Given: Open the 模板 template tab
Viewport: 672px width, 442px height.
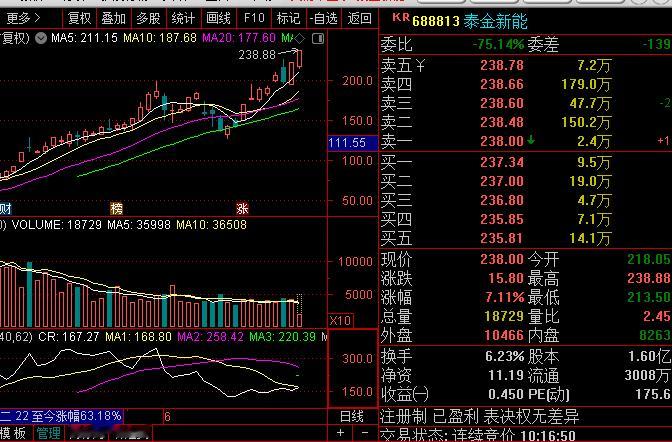Looking at the screenshot, I should point(13,433).
